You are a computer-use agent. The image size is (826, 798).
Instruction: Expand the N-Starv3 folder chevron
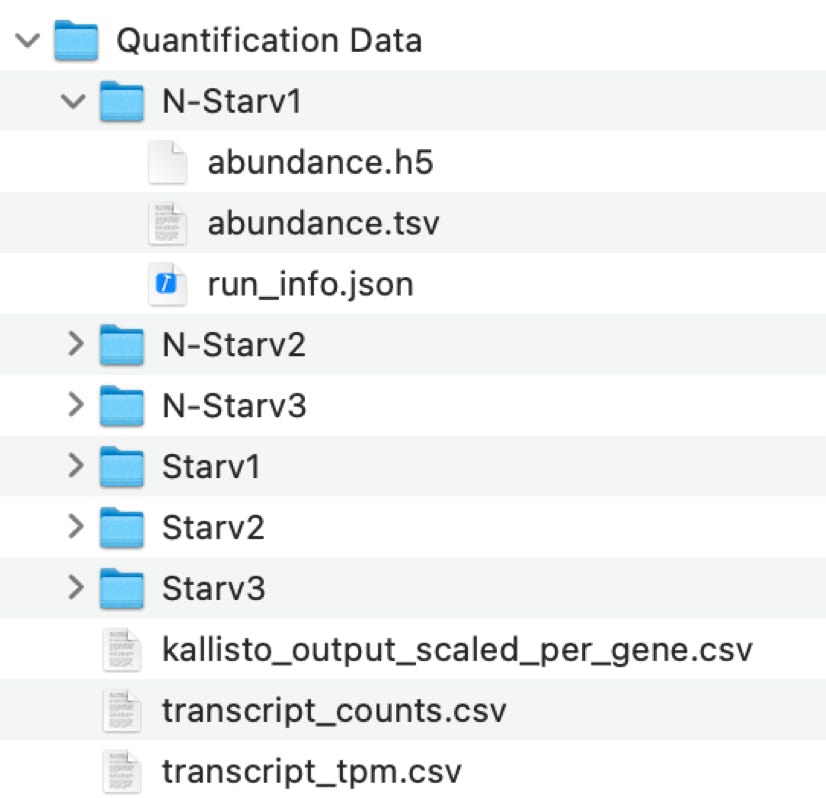[74, 405]
